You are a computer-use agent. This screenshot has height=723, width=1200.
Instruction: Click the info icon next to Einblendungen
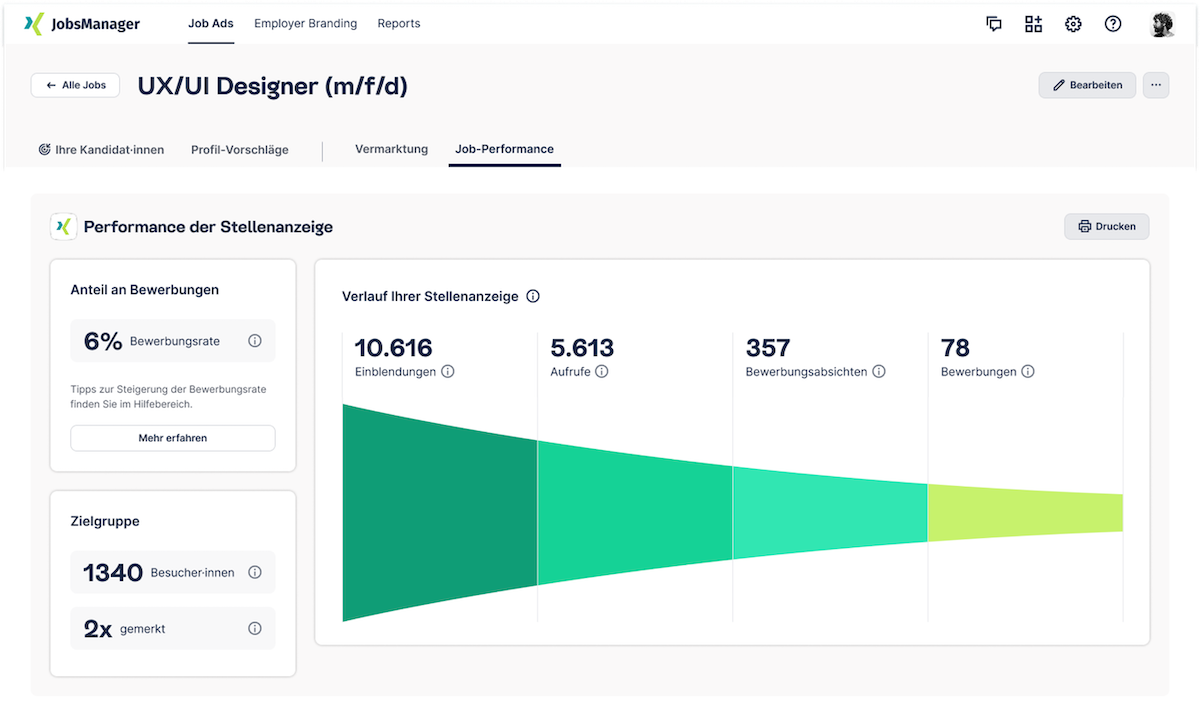pyautogui.click(x=449, y=371)
